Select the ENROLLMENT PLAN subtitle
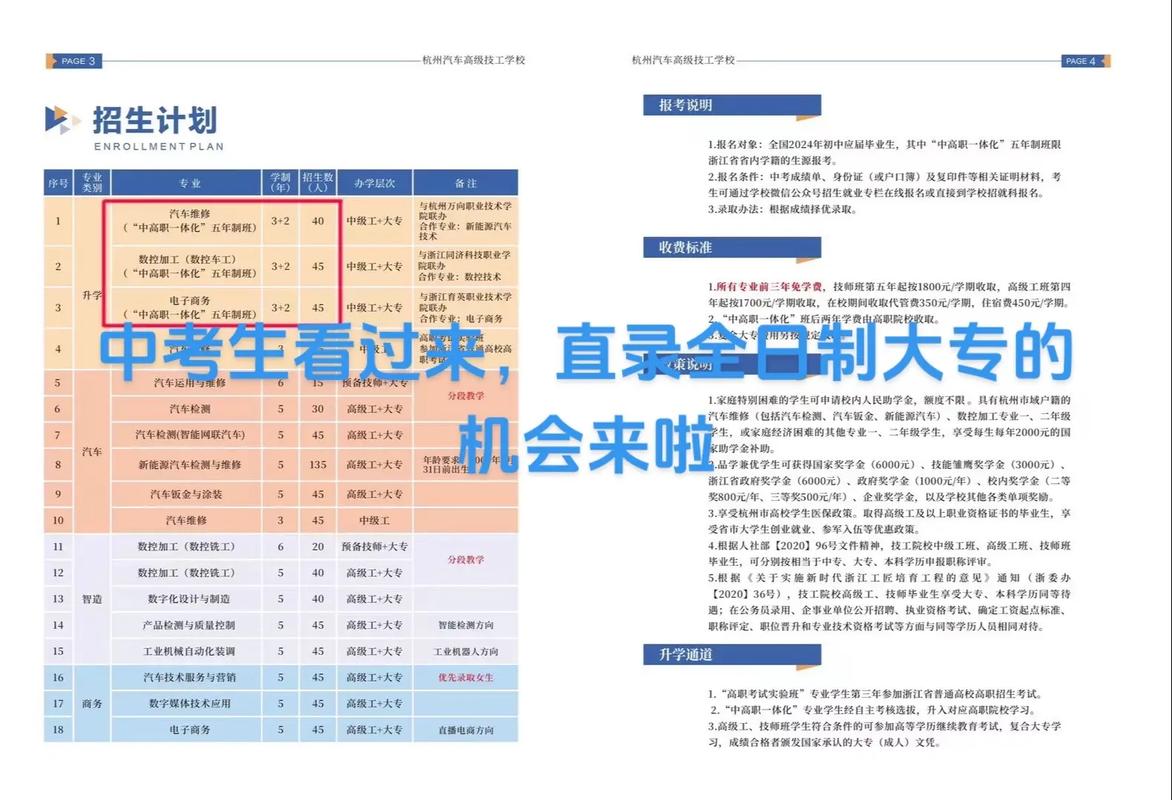The width and height of the screenshot is (1172, 800). [x=158, y=147]
